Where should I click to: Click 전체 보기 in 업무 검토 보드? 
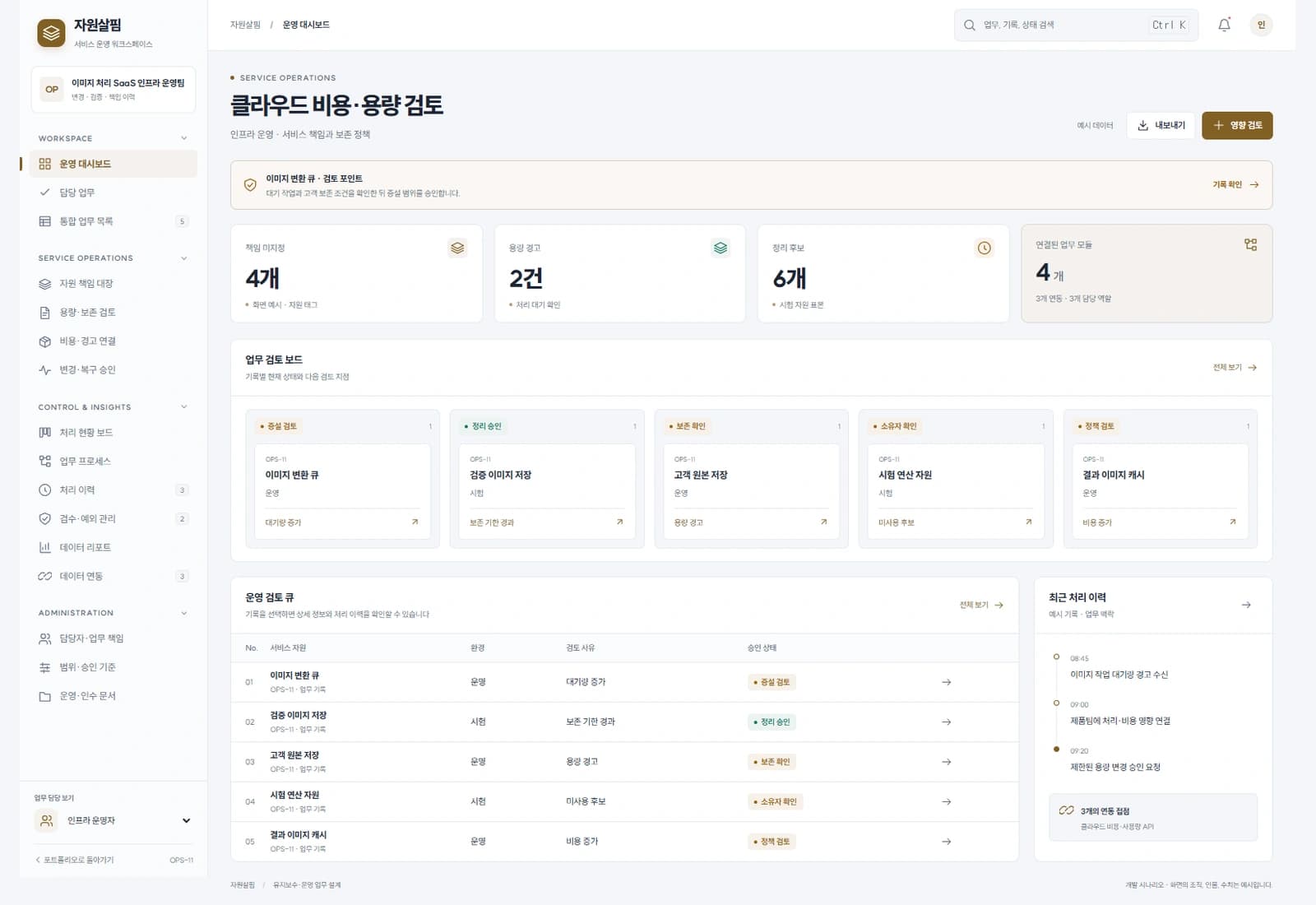click(x=1235, y=368)
